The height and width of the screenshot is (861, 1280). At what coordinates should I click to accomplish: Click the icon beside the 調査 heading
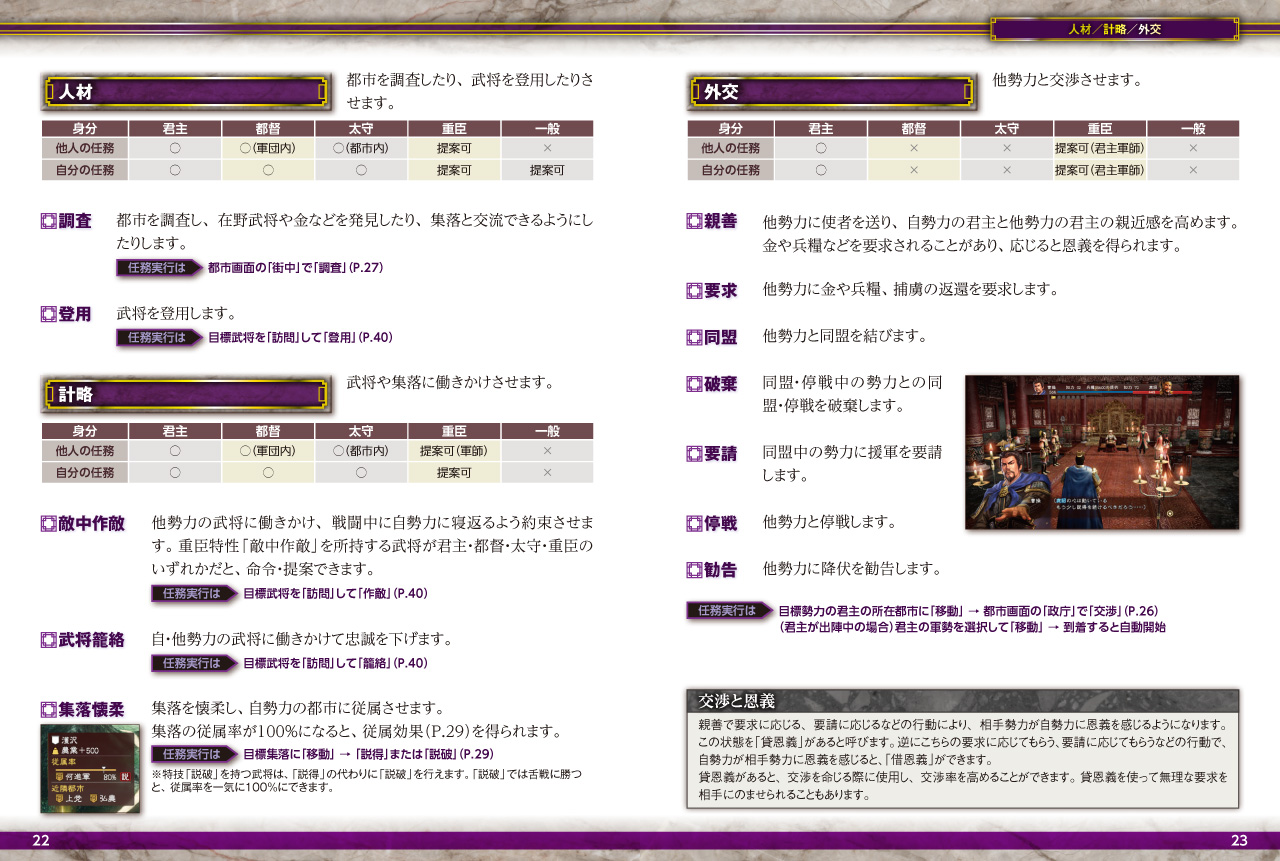[48, 221]
